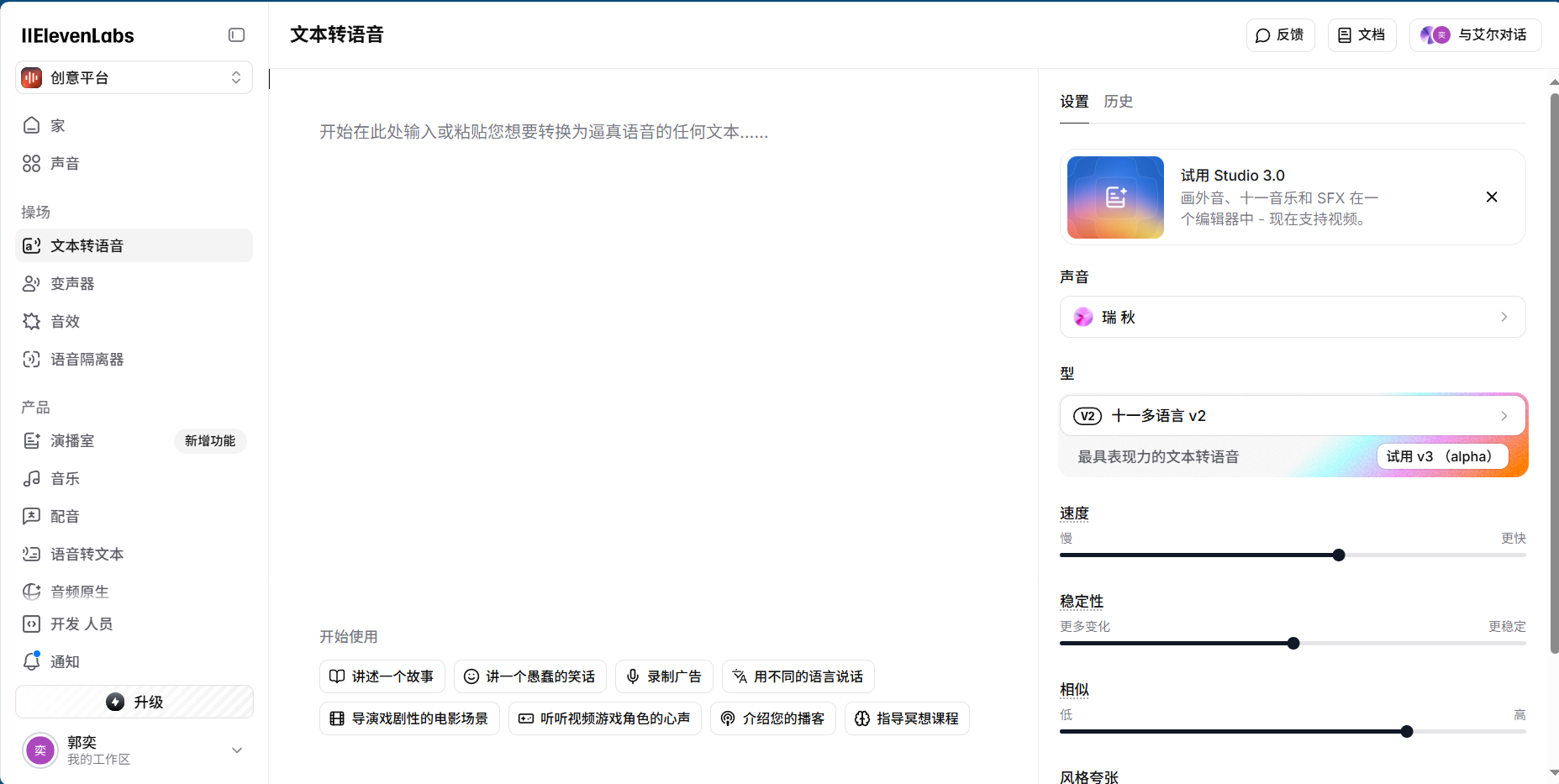
Task: Click the 录制广告 microphone icon
Action: (x=633, y=676)
